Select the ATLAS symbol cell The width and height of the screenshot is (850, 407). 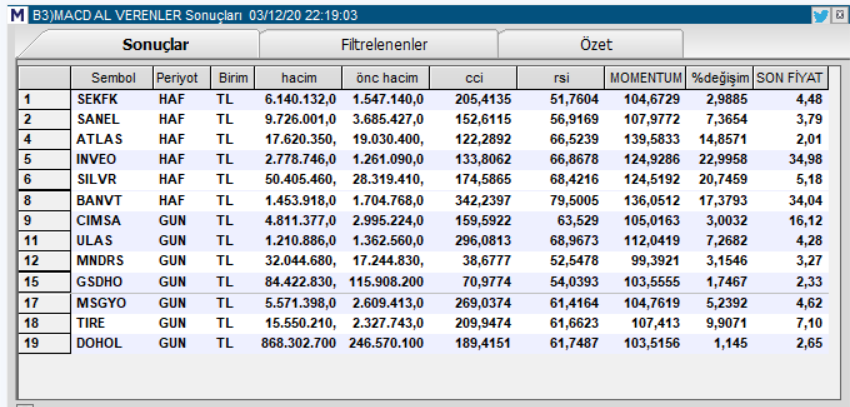(99, 139)
